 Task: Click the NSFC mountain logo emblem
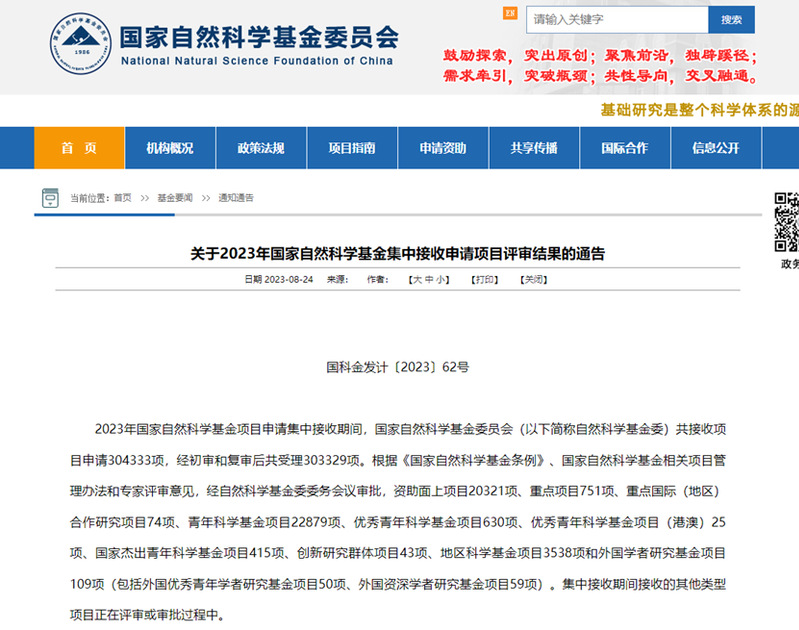pos(79,44)
